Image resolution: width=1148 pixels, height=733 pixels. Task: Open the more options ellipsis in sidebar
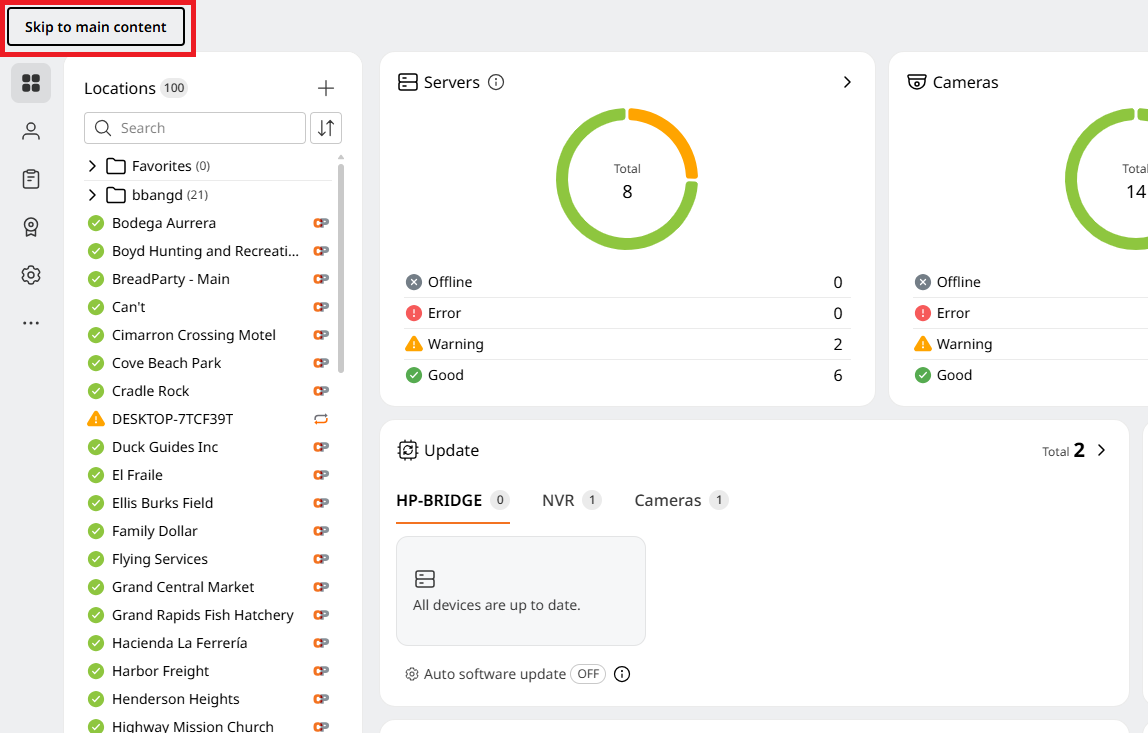tap(31, 323)
